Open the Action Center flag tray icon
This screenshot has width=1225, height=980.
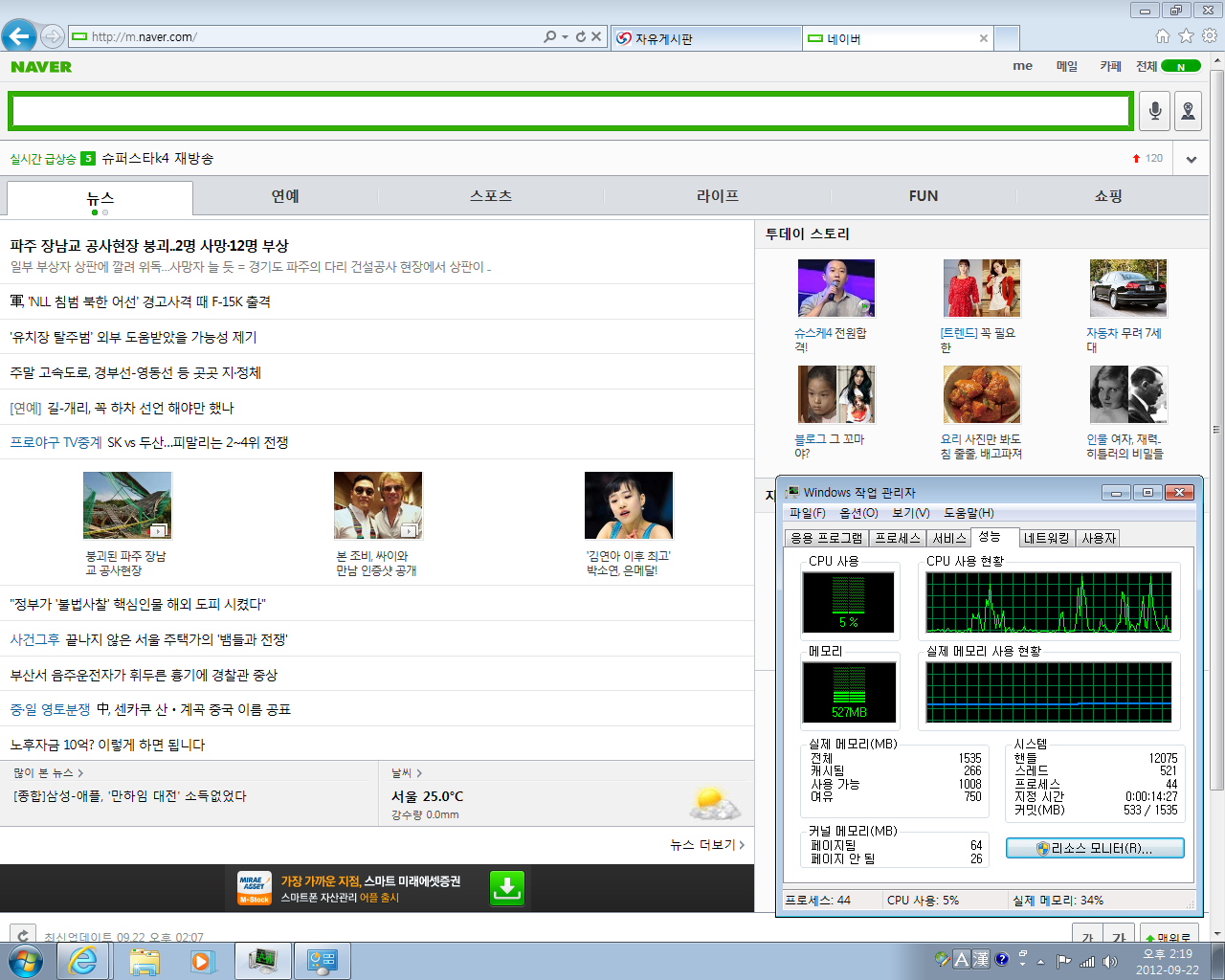pos(1063,961)
